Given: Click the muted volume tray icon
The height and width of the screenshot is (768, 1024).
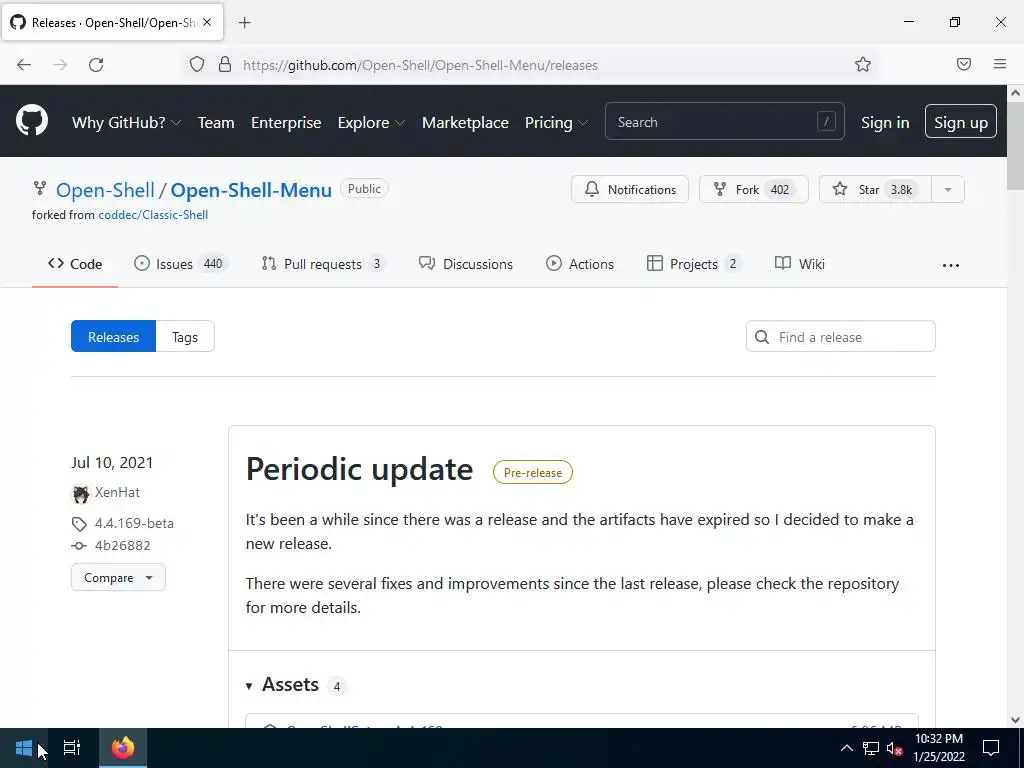Looking at the screenshot, I should coord(895,748).
